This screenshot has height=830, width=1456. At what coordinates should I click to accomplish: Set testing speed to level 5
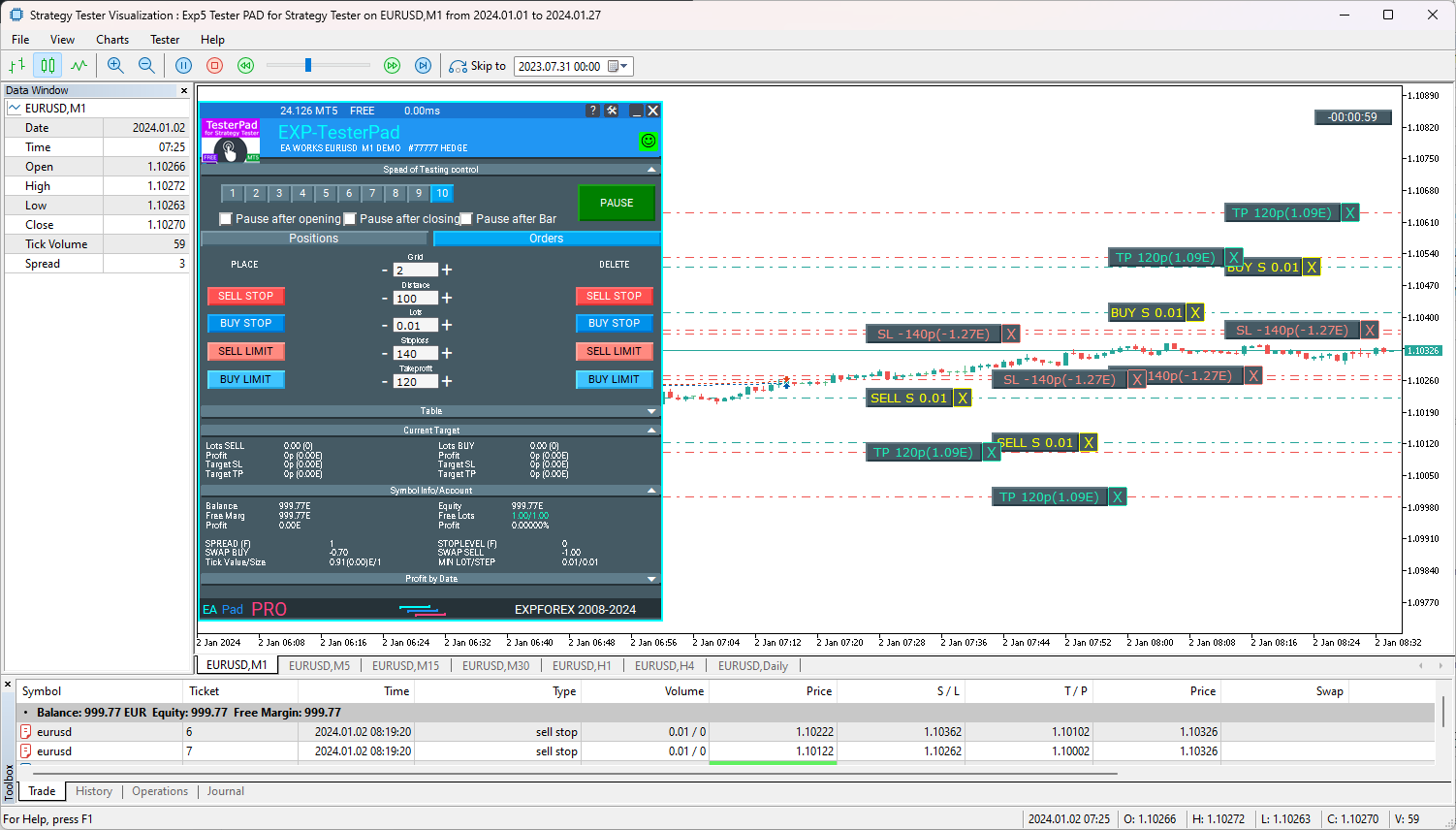pyautogui.click(x=326, y=193)
